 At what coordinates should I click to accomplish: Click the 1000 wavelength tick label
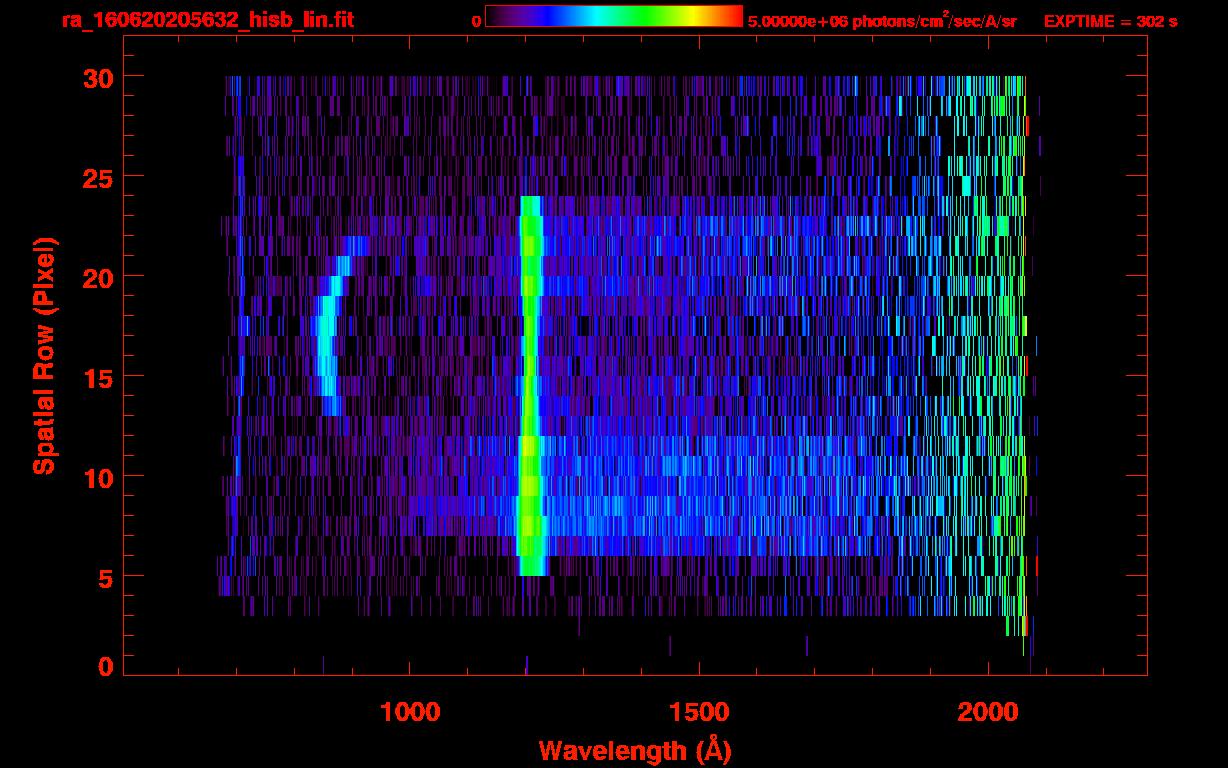point(410,712)
